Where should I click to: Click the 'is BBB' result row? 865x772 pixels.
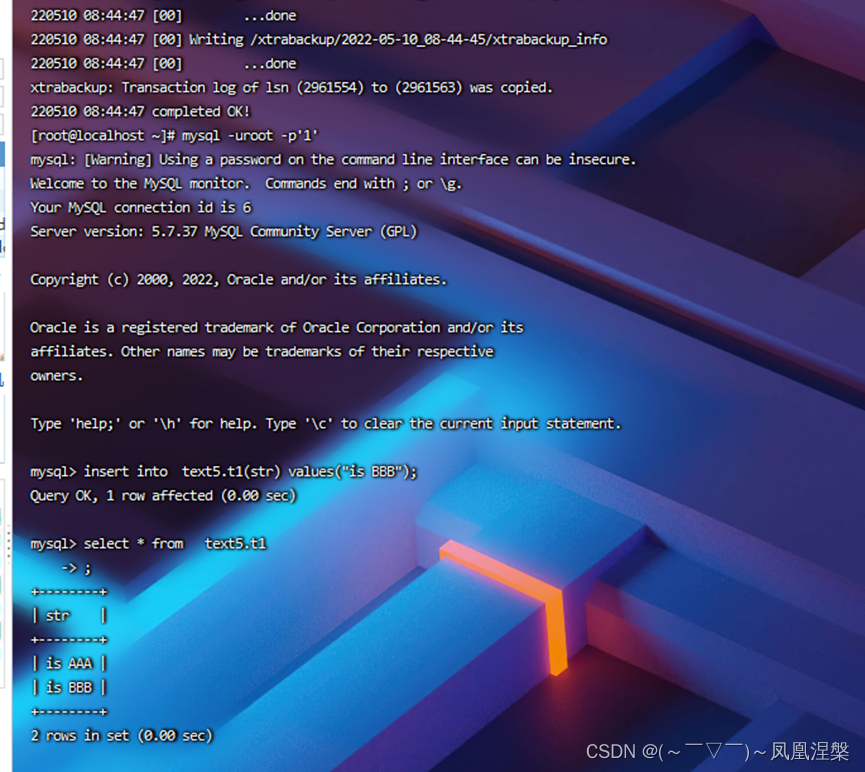(69, 688)
